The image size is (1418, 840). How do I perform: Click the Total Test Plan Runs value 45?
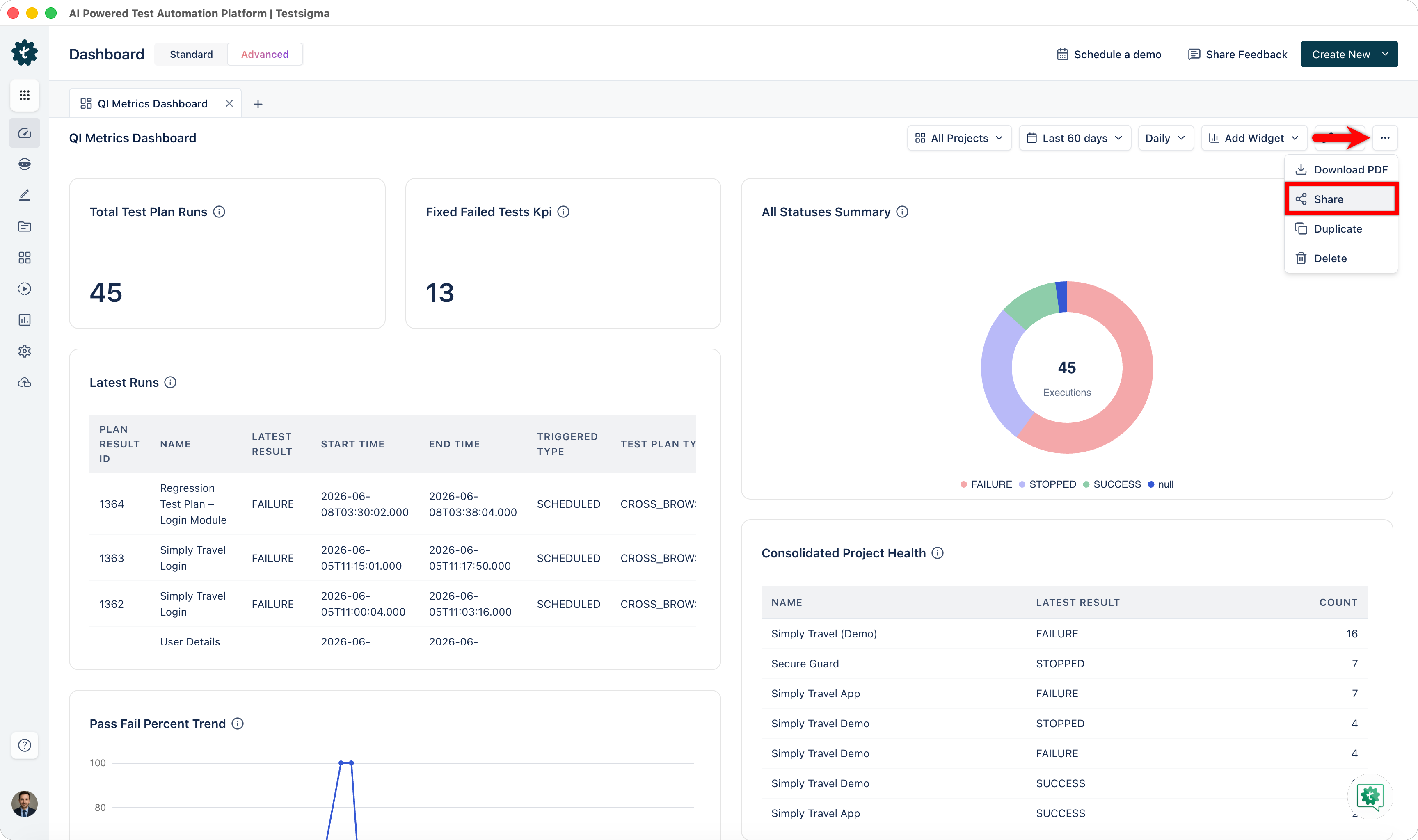[x=106, y=292]
